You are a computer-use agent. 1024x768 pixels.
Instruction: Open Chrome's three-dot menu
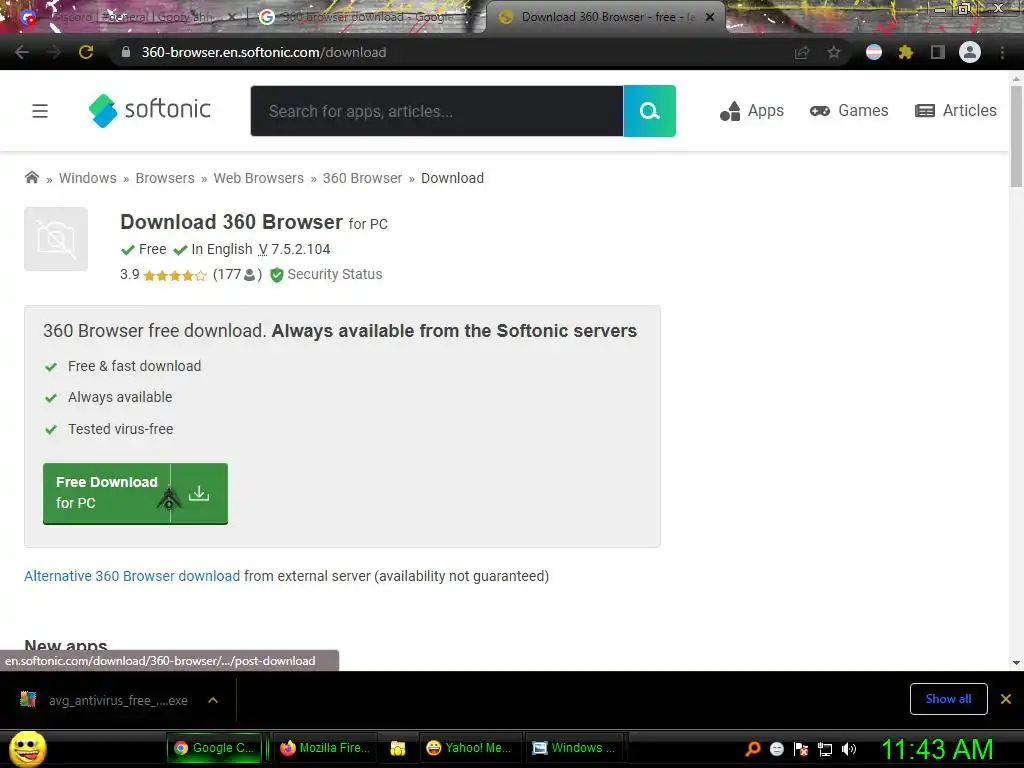coord(1002,52)
